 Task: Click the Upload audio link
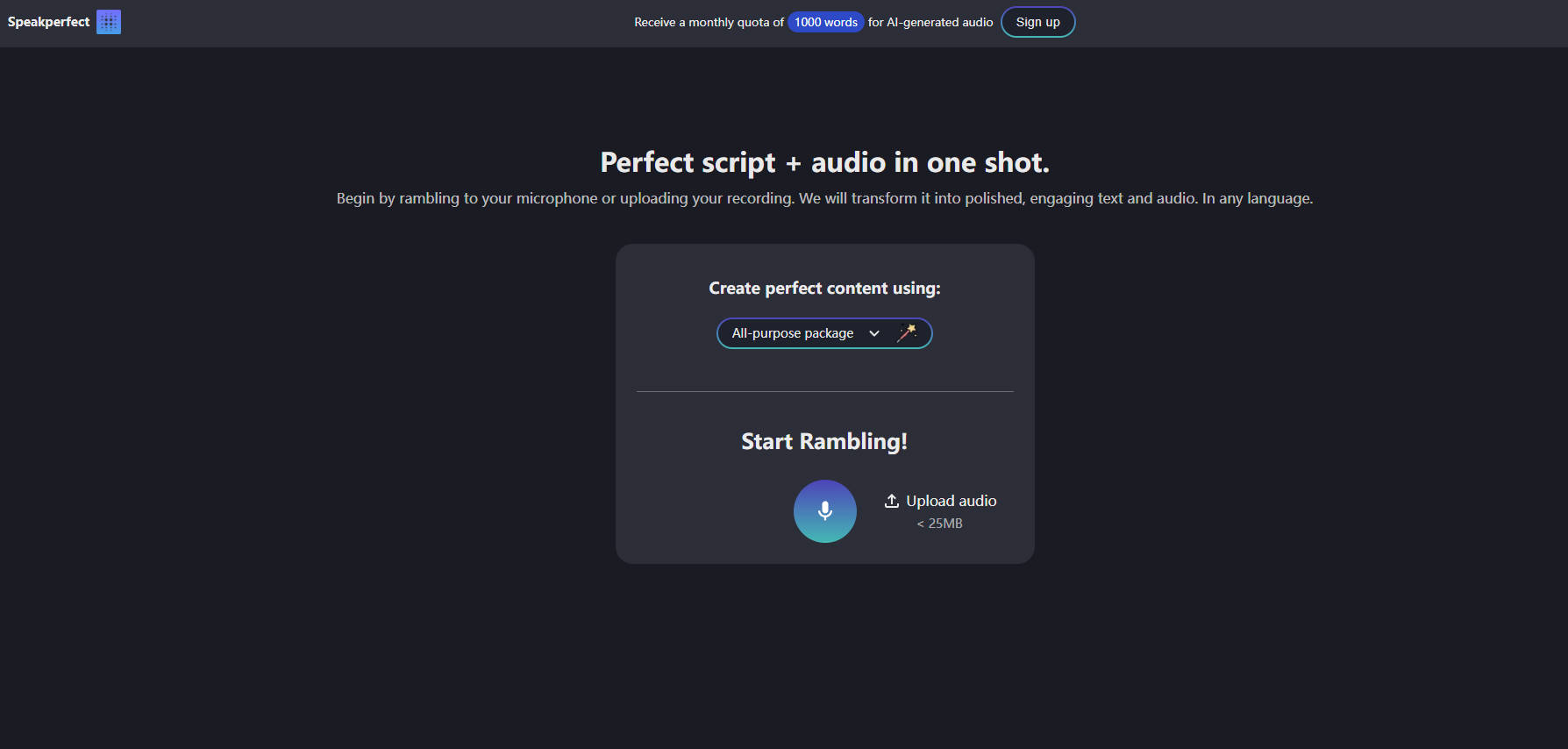(951, 501)
